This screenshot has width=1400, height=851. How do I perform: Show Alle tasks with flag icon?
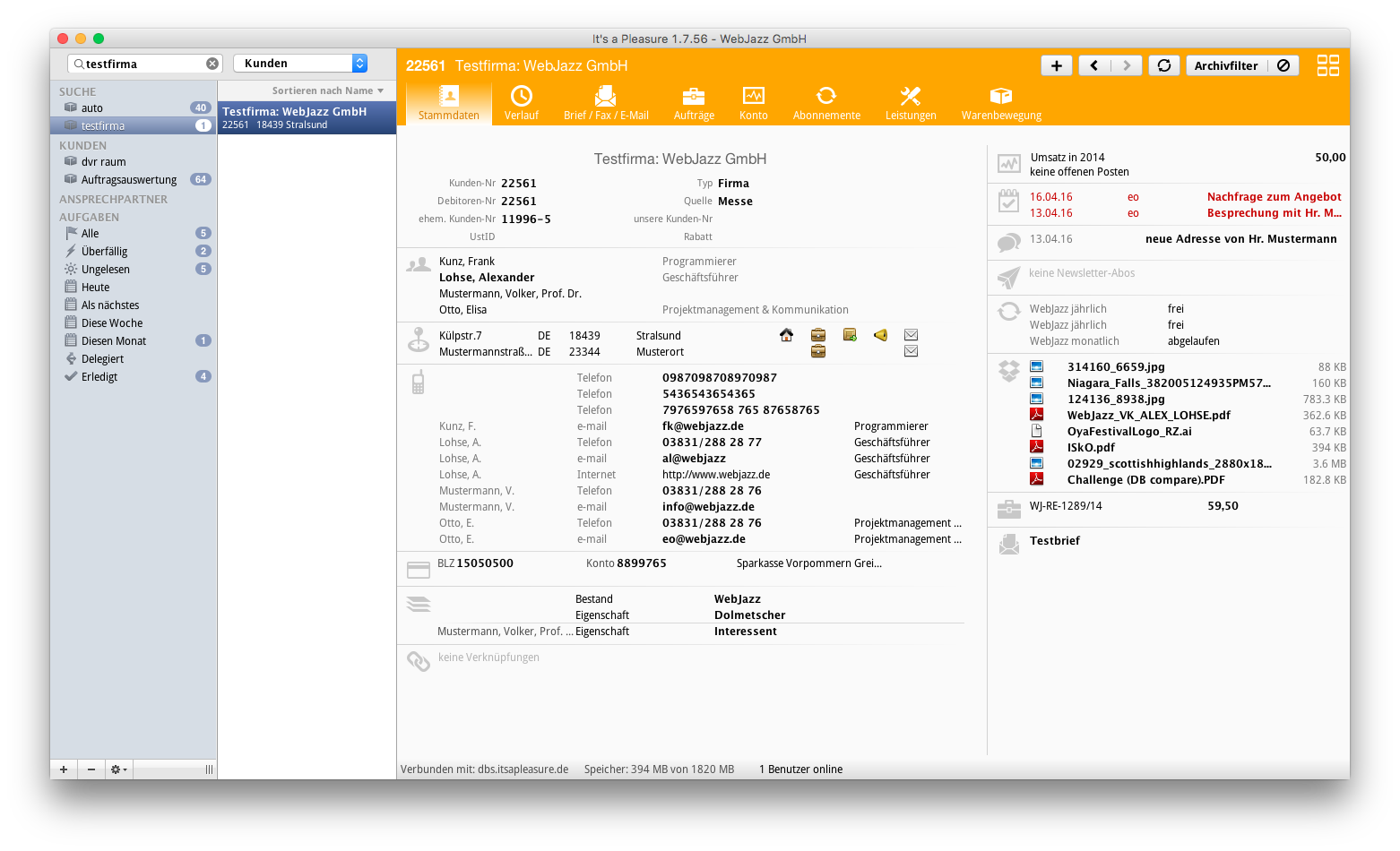[x=134, y=233]
